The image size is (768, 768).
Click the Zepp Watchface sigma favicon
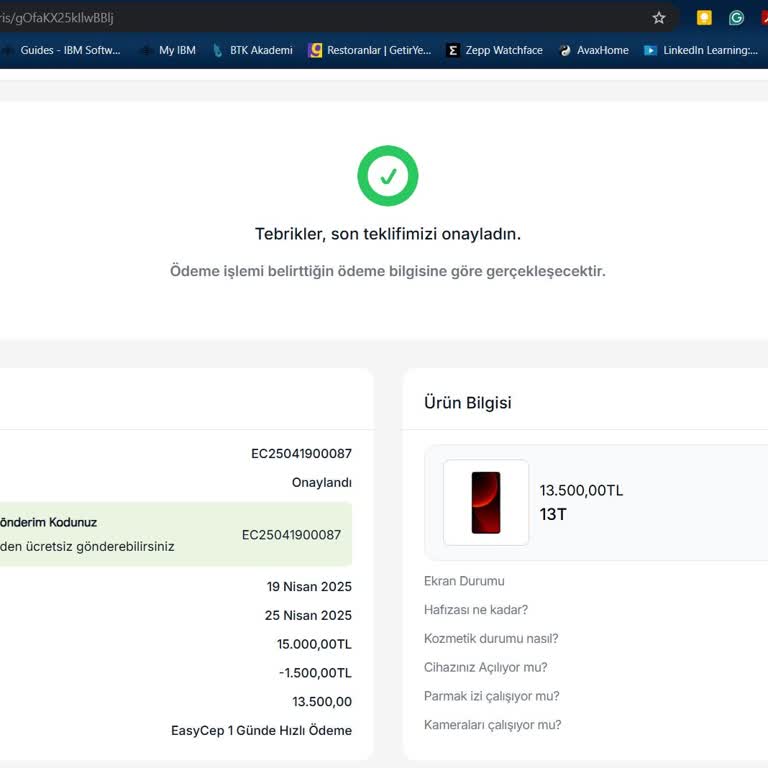click(453, 50)
